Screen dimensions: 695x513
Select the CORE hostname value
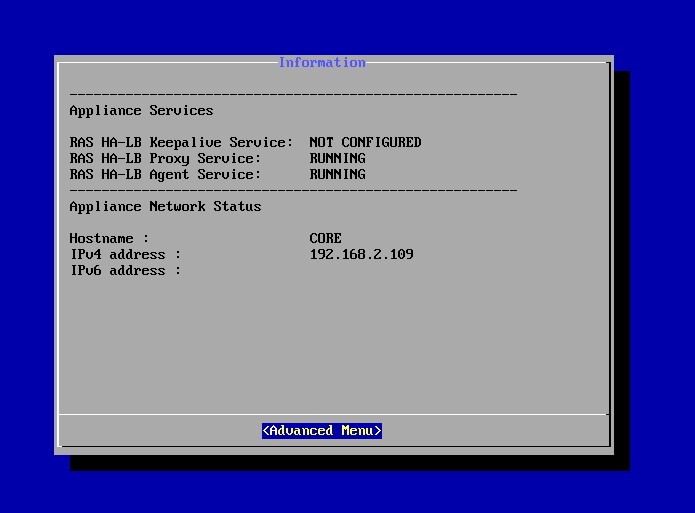325,238
